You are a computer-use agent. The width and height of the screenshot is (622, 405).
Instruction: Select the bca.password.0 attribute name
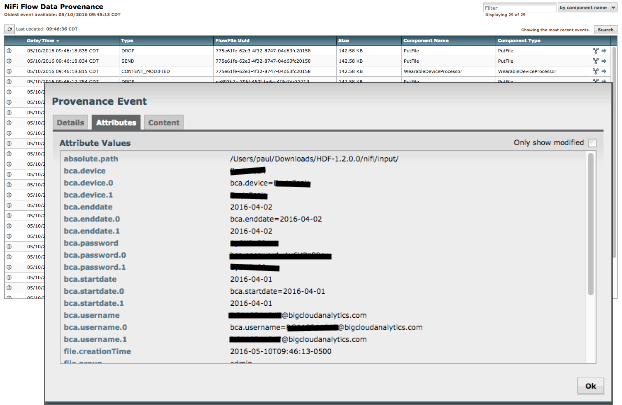(x=95, y=255)
